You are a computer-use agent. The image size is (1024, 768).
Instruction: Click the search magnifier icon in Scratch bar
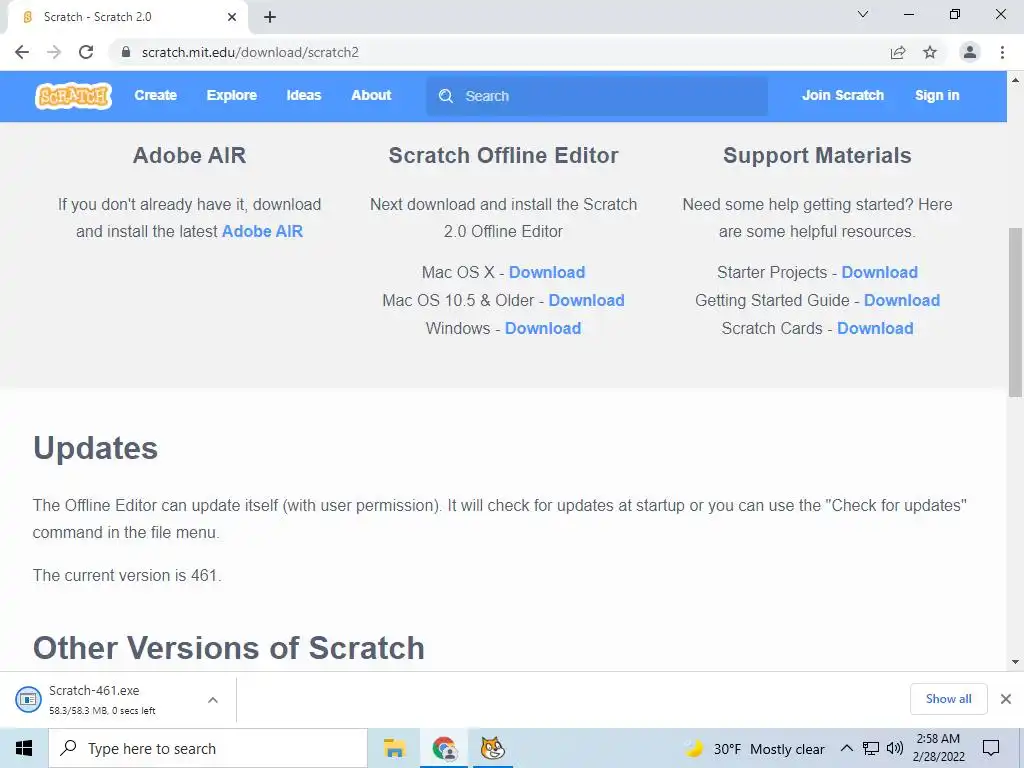pyautogui.click(x=446, y=96)
